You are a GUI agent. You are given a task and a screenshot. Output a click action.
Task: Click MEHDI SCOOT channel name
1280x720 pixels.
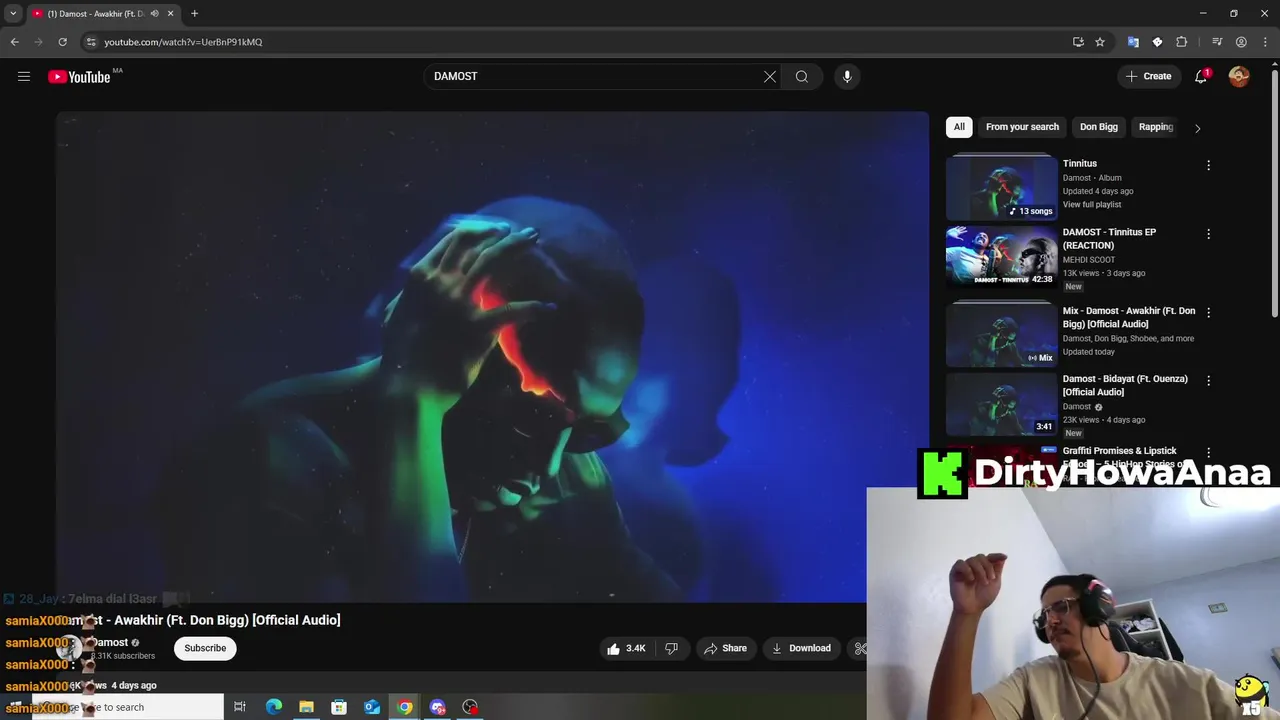pyautogui.click(x=1089, y=260)
